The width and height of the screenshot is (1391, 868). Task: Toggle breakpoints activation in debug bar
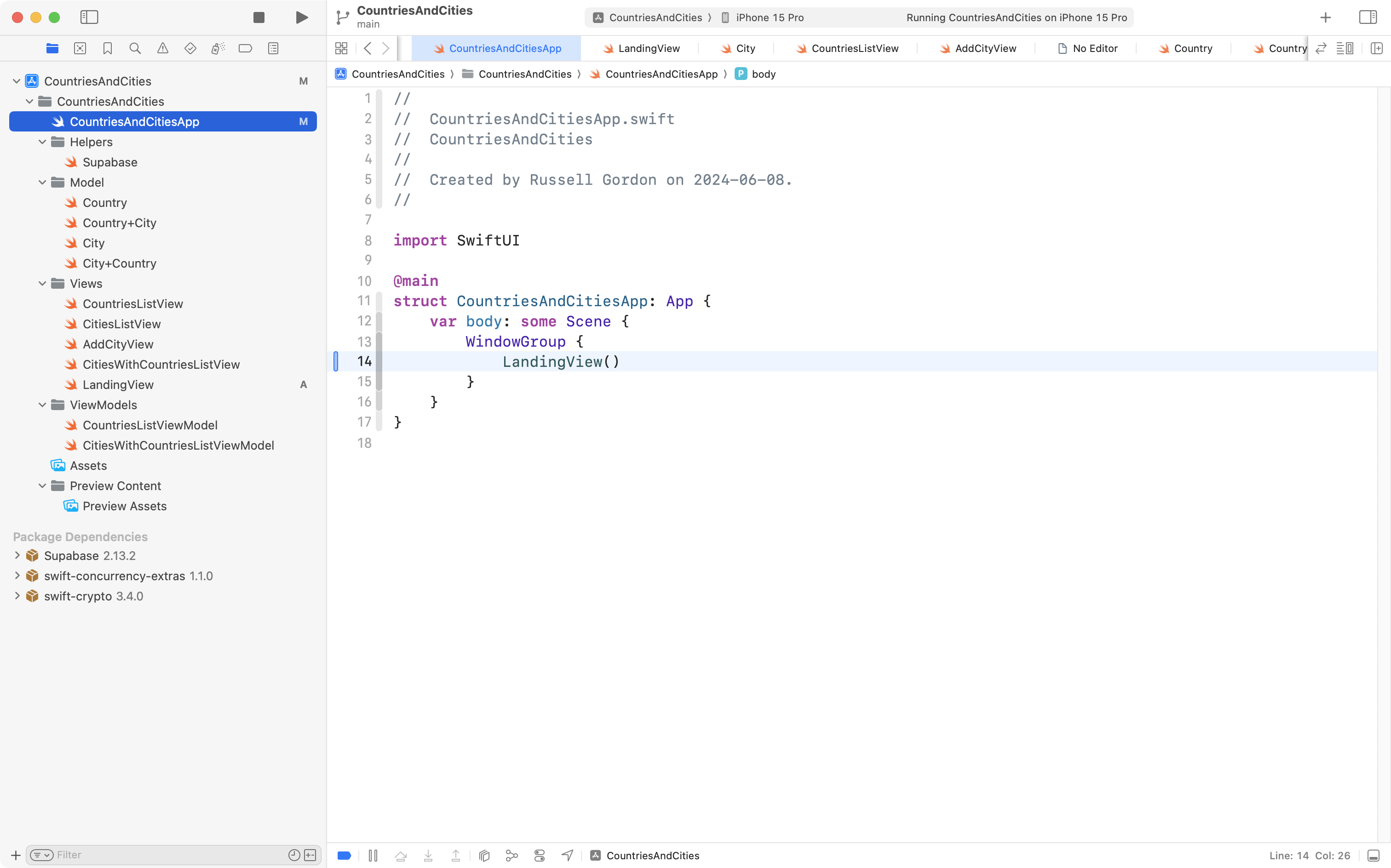[x=344, y=856]
